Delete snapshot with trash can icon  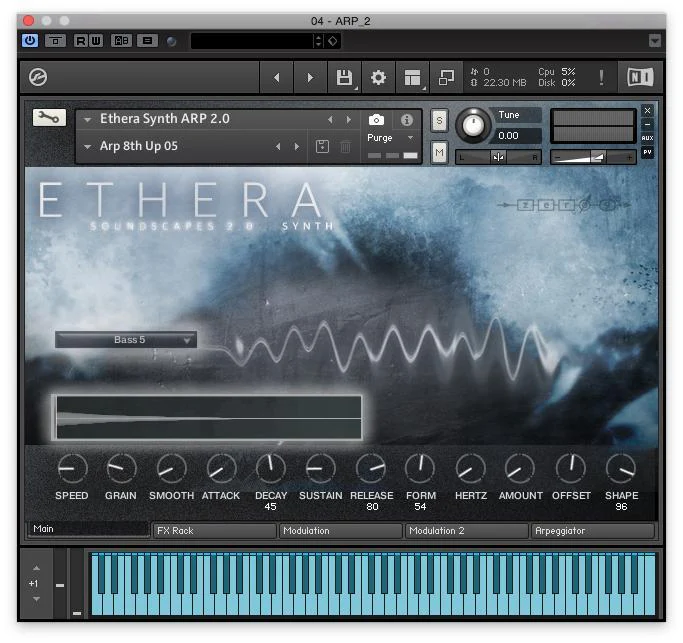(345, 147)
